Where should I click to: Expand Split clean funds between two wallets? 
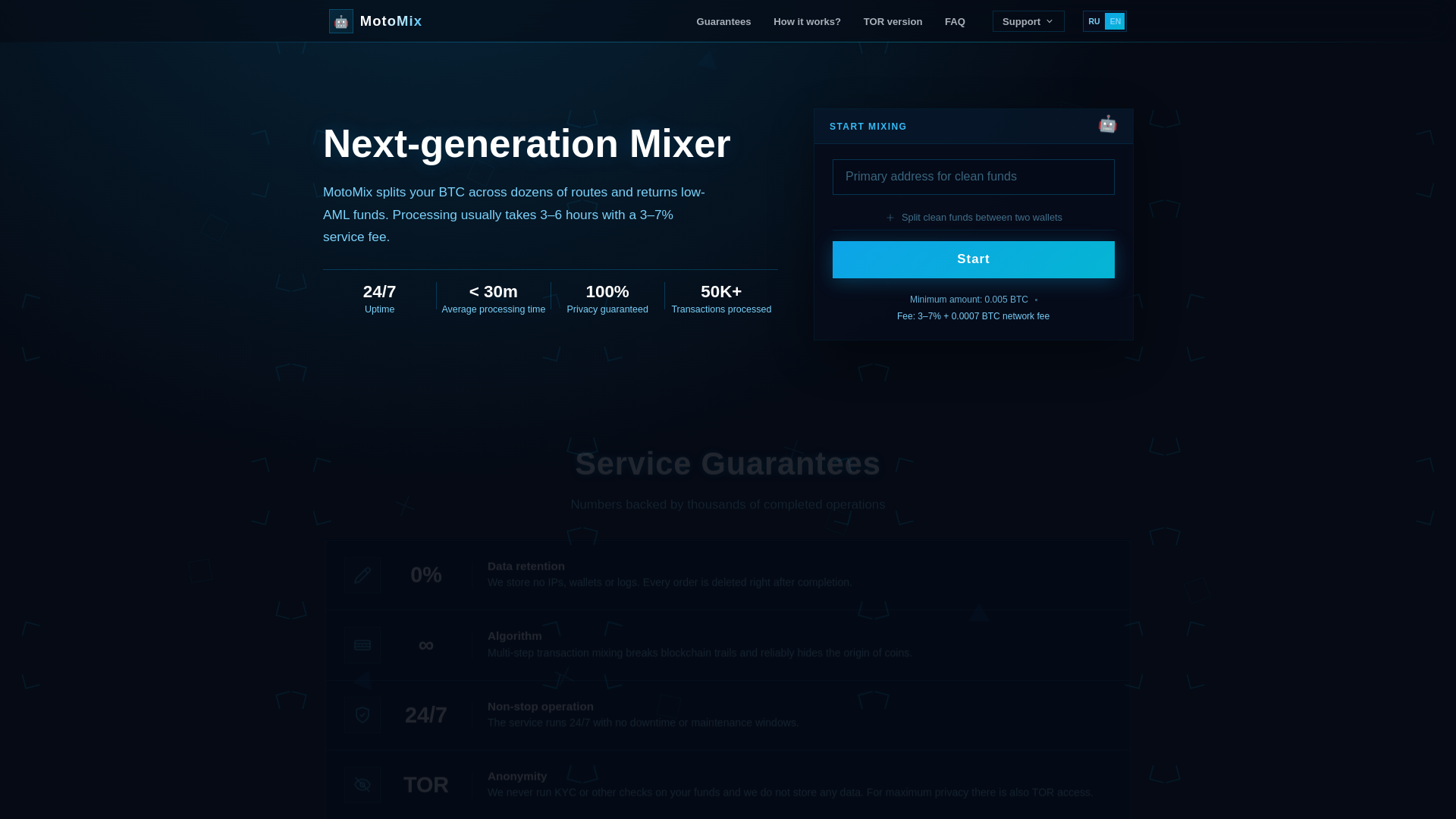coord(974,218)
